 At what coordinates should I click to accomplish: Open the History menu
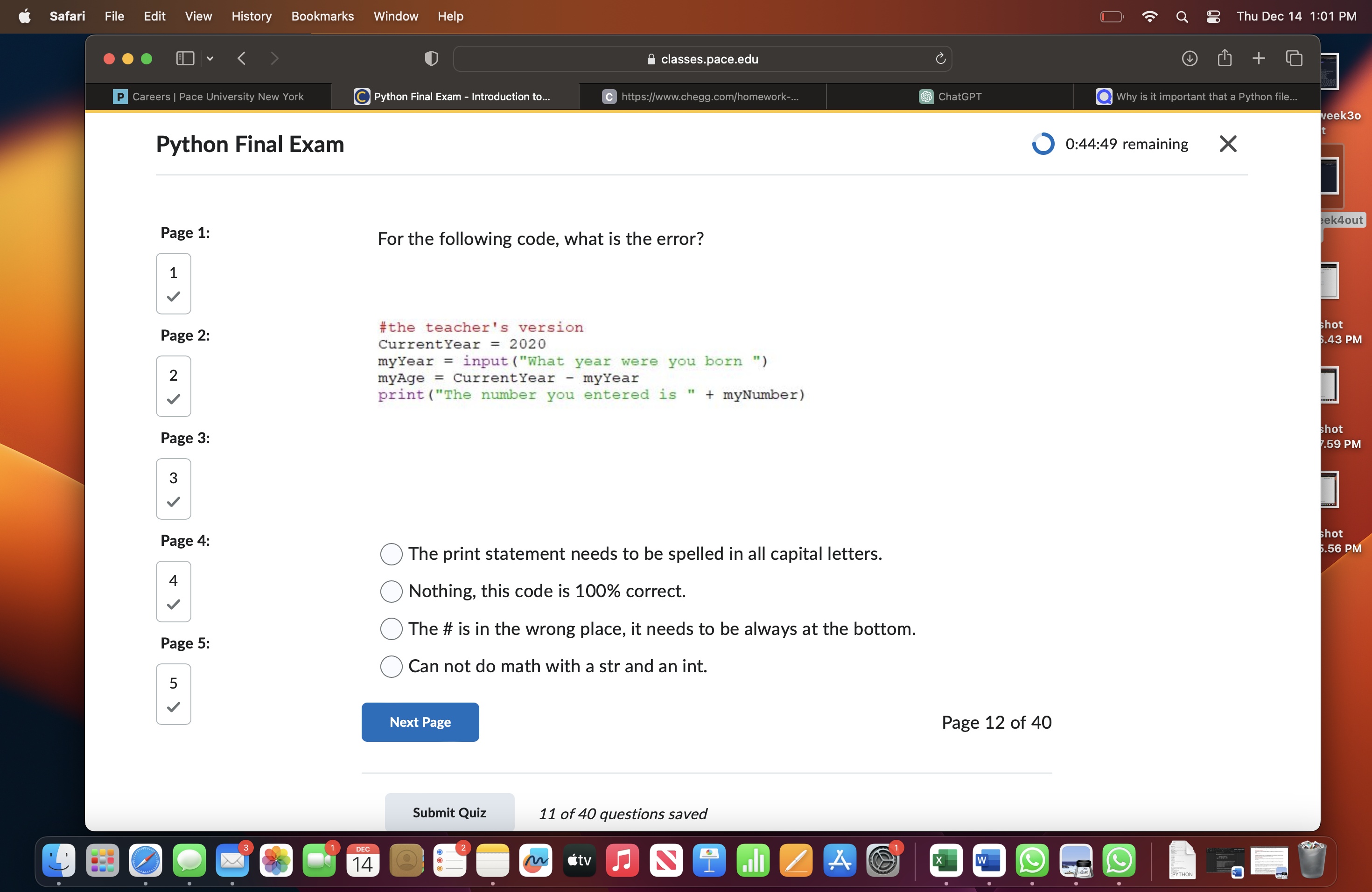[x=252, y=16]
